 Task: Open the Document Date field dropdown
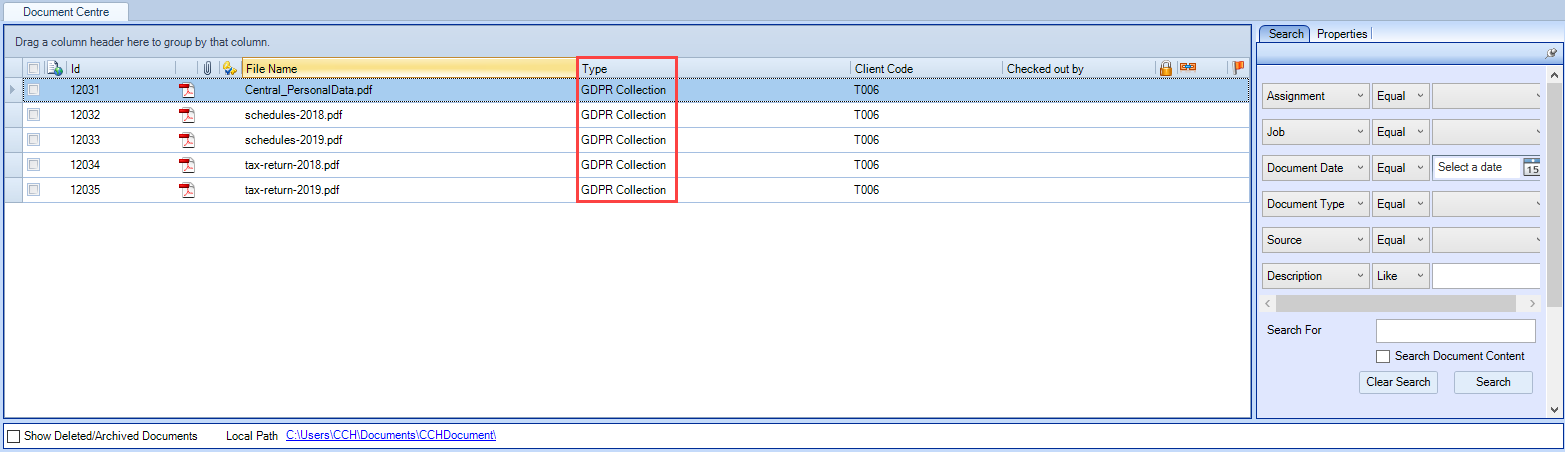tap(1316, 168)
